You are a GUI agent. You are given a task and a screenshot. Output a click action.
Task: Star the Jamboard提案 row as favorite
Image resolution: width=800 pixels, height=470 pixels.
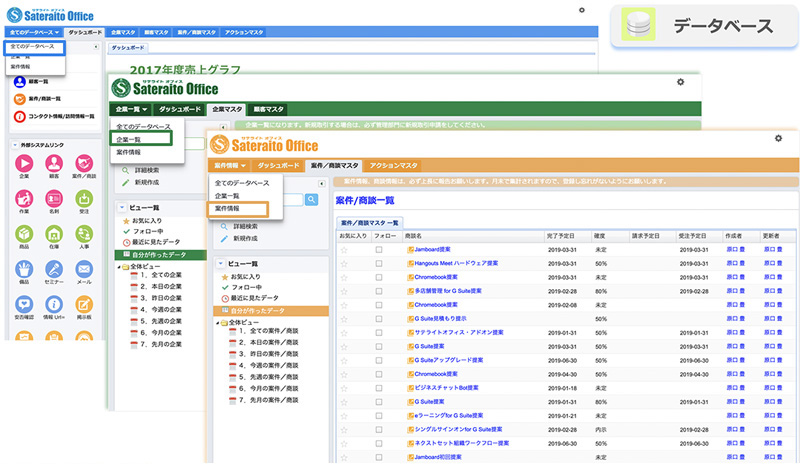(344, 250)
